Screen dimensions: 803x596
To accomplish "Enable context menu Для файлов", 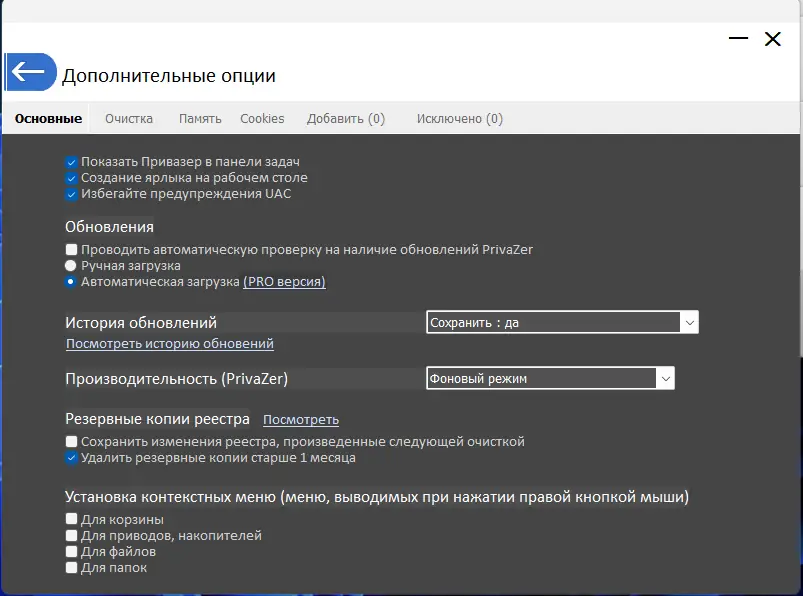I will (x=71, y=551).
